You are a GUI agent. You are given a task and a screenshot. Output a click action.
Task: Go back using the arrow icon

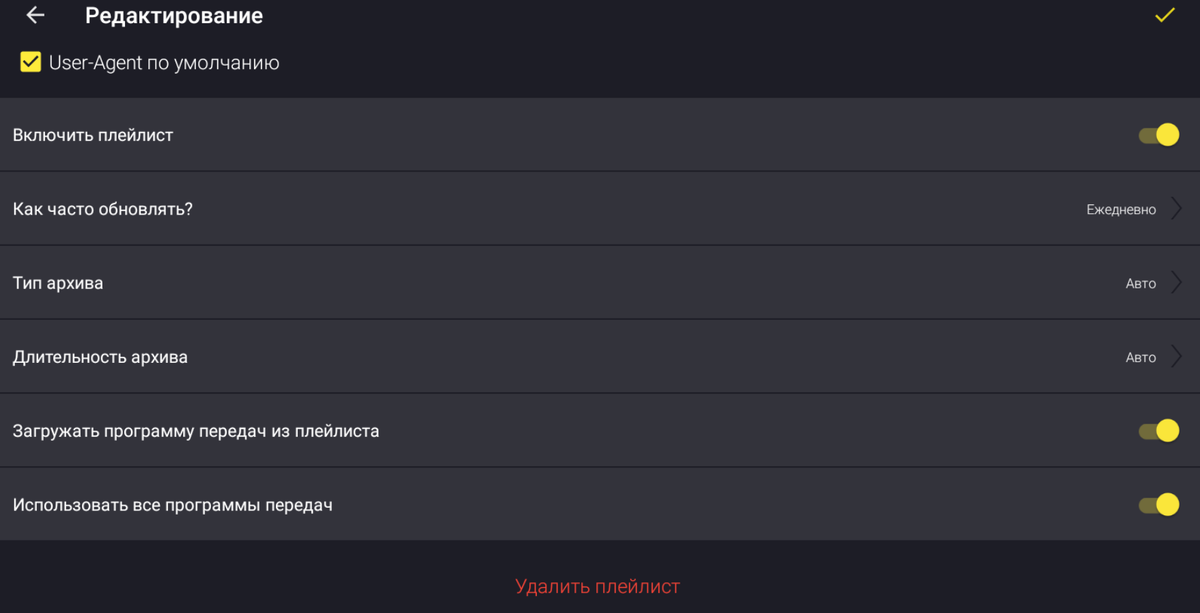[36, 16]
